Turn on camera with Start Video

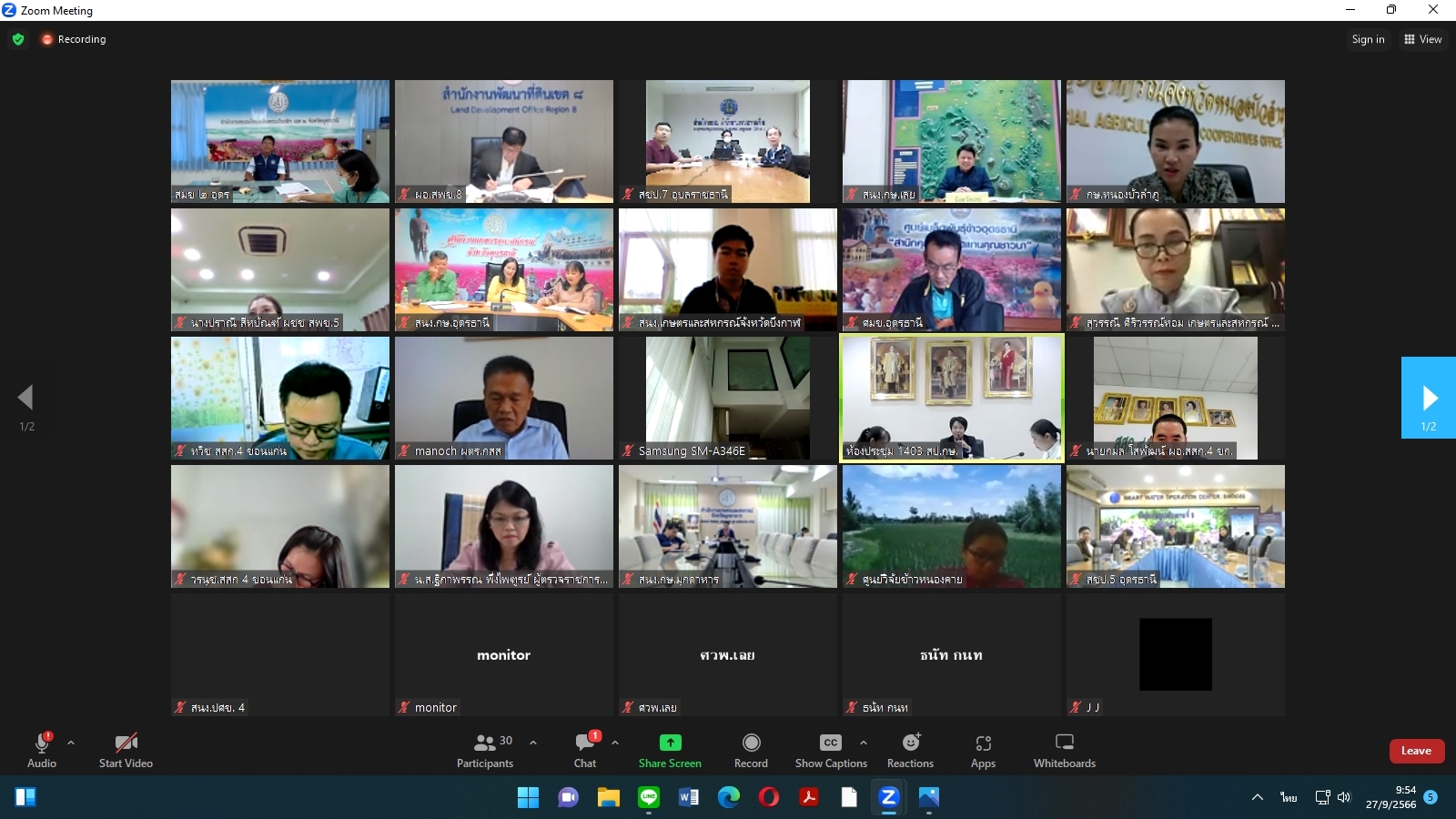tap(126, 751)
